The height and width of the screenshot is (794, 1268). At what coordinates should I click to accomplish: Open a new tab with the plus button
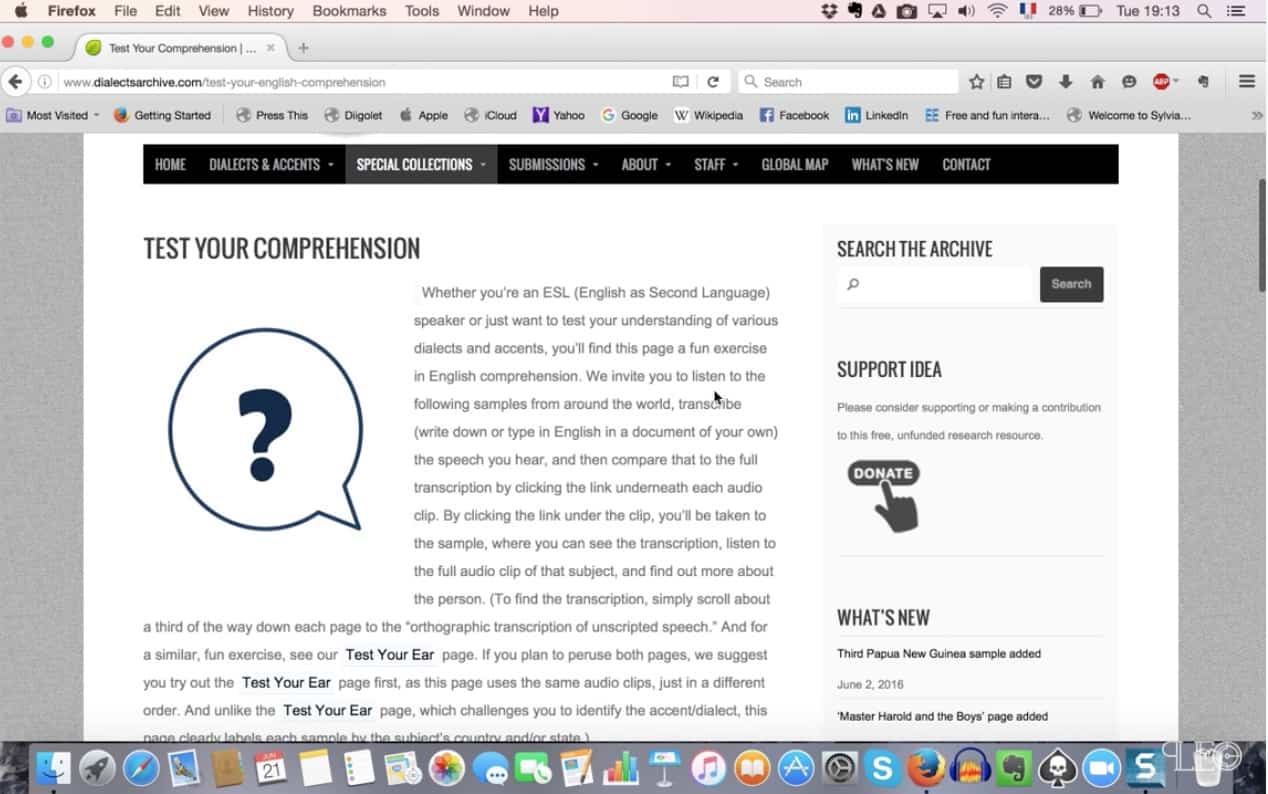click(304, 48)
